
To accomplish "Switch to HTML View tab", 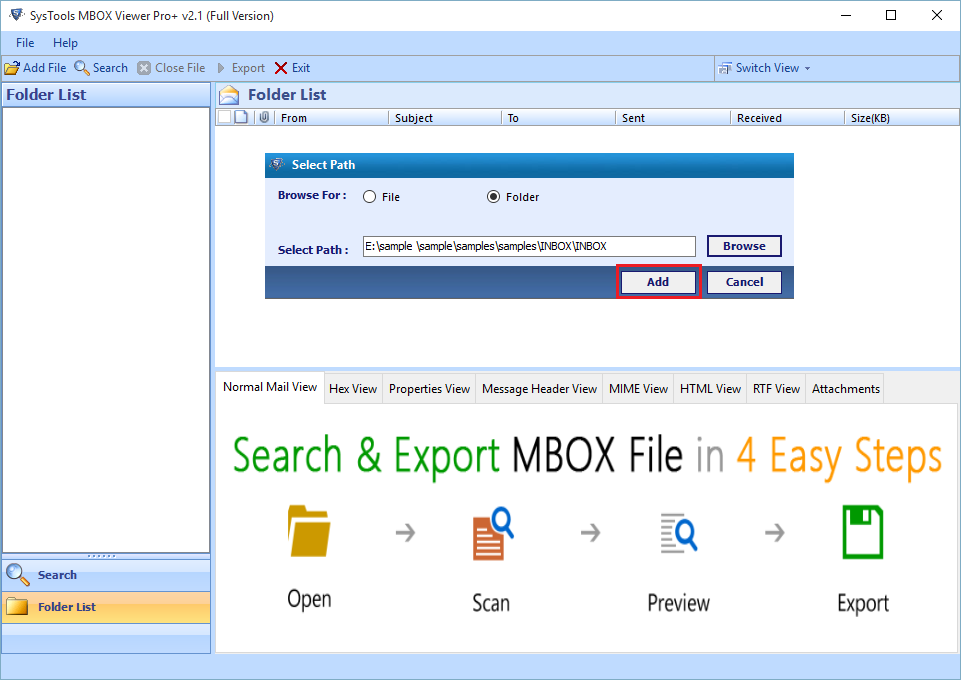I will pos(710,389).
